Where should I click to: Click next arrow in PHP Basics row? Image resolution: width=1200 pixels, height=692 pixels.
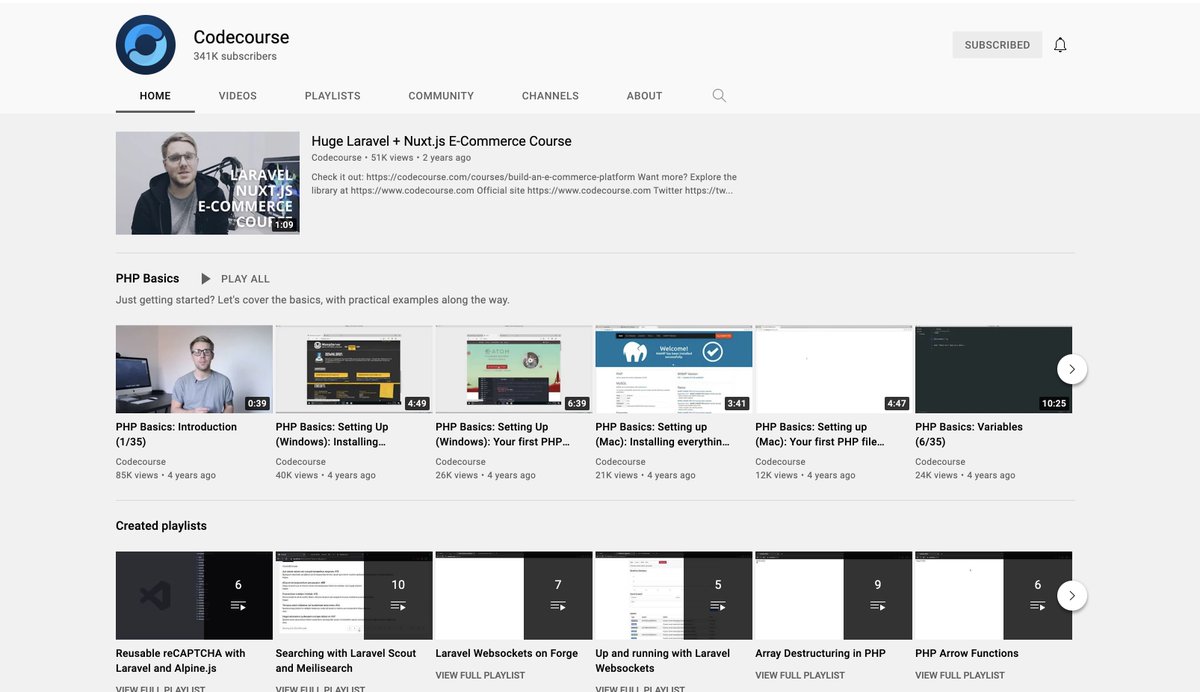(1072, 369)
